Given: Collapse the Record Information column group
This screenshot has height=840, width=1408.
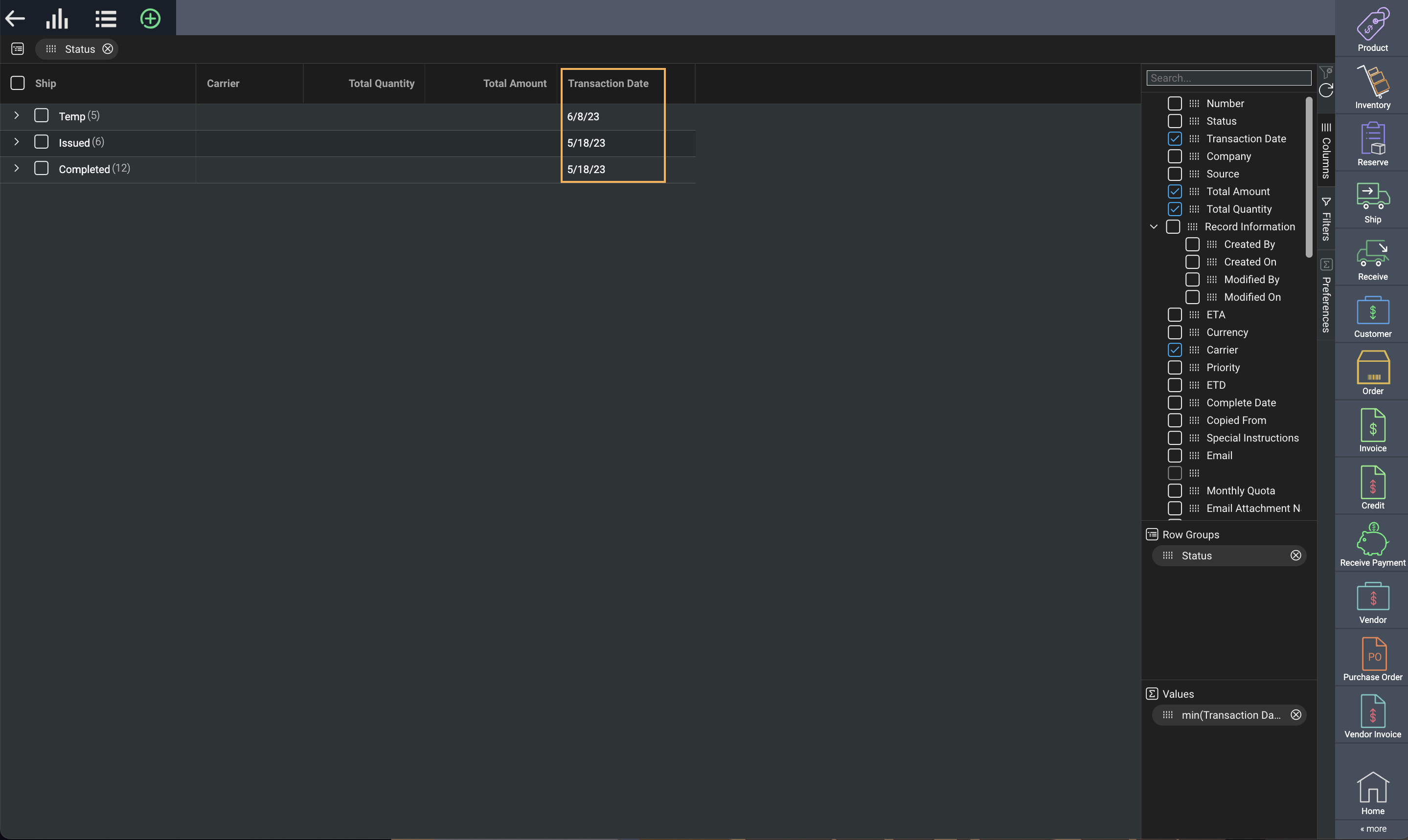Looking at the screenshot, I should click(1153, 227).
